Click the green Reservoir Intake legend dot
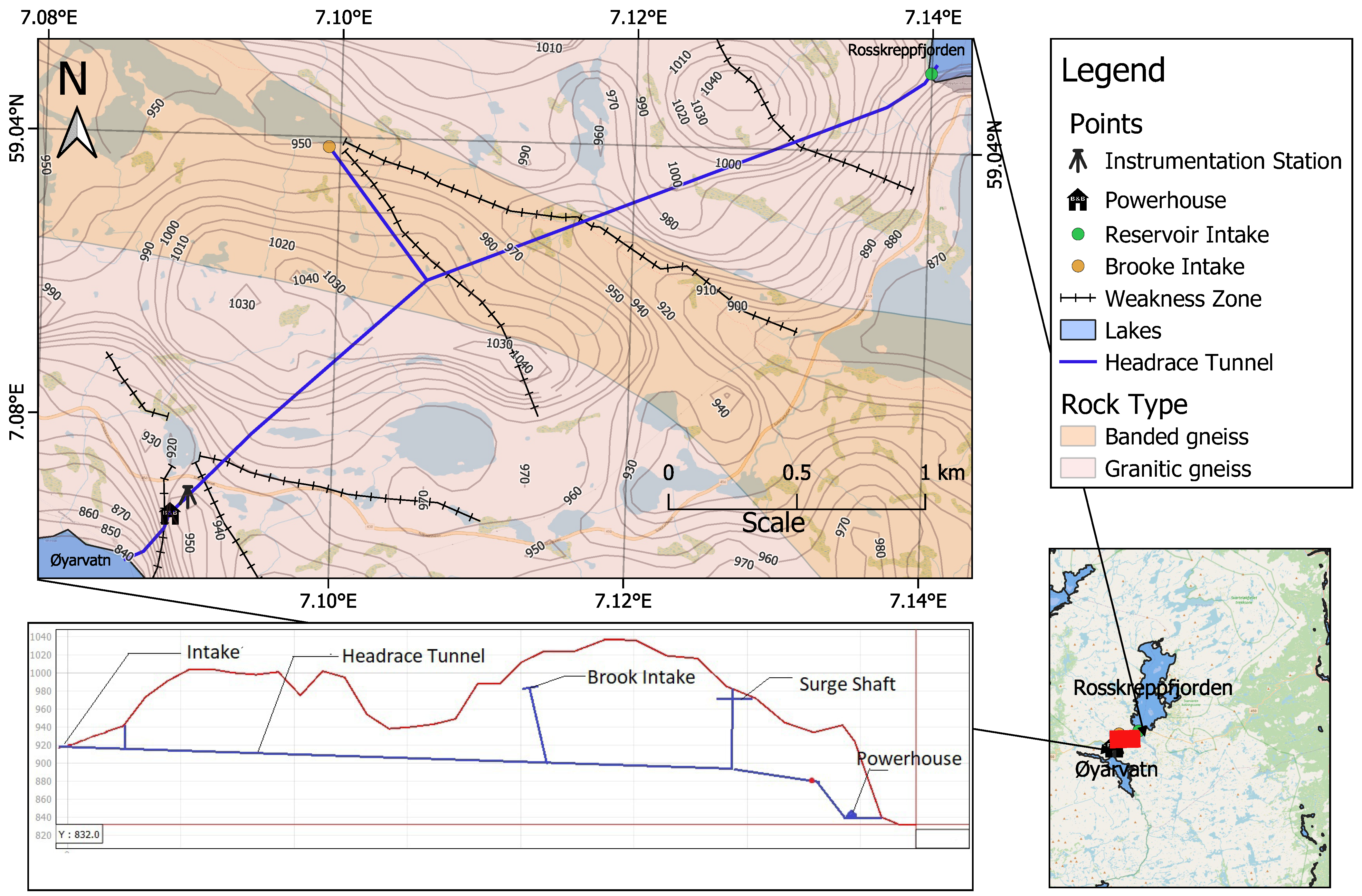 pos(1078,234)
